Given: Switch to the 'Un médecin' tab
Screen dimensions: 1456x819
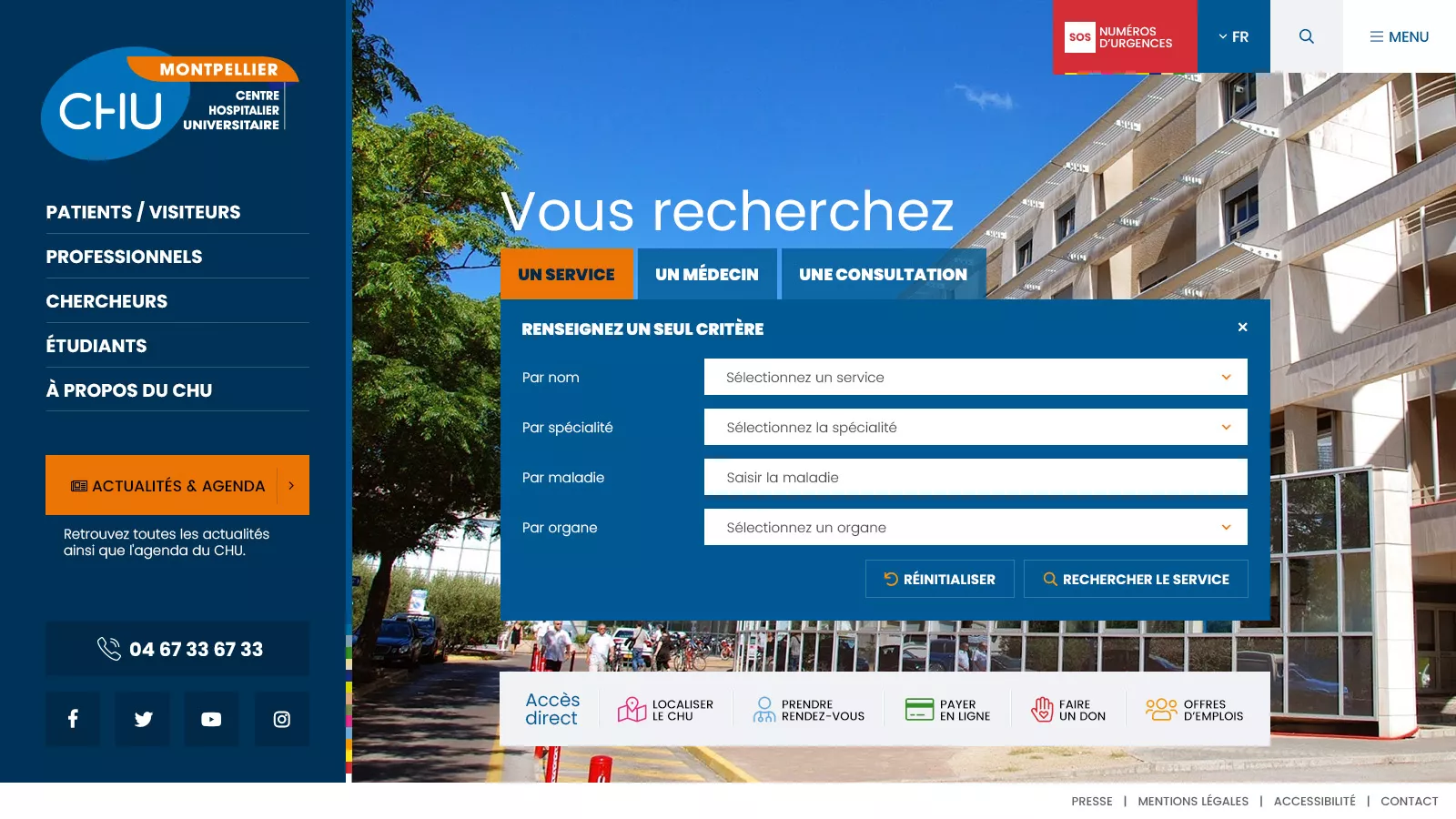Looking at the screenshot, I should [707, 274].
